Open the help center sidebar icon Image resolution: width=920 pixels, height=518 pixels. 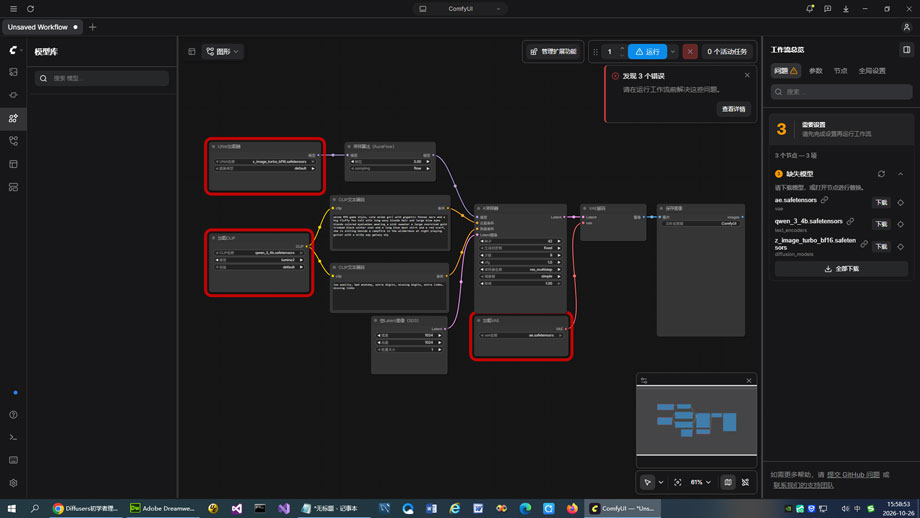tap(13, 415)
